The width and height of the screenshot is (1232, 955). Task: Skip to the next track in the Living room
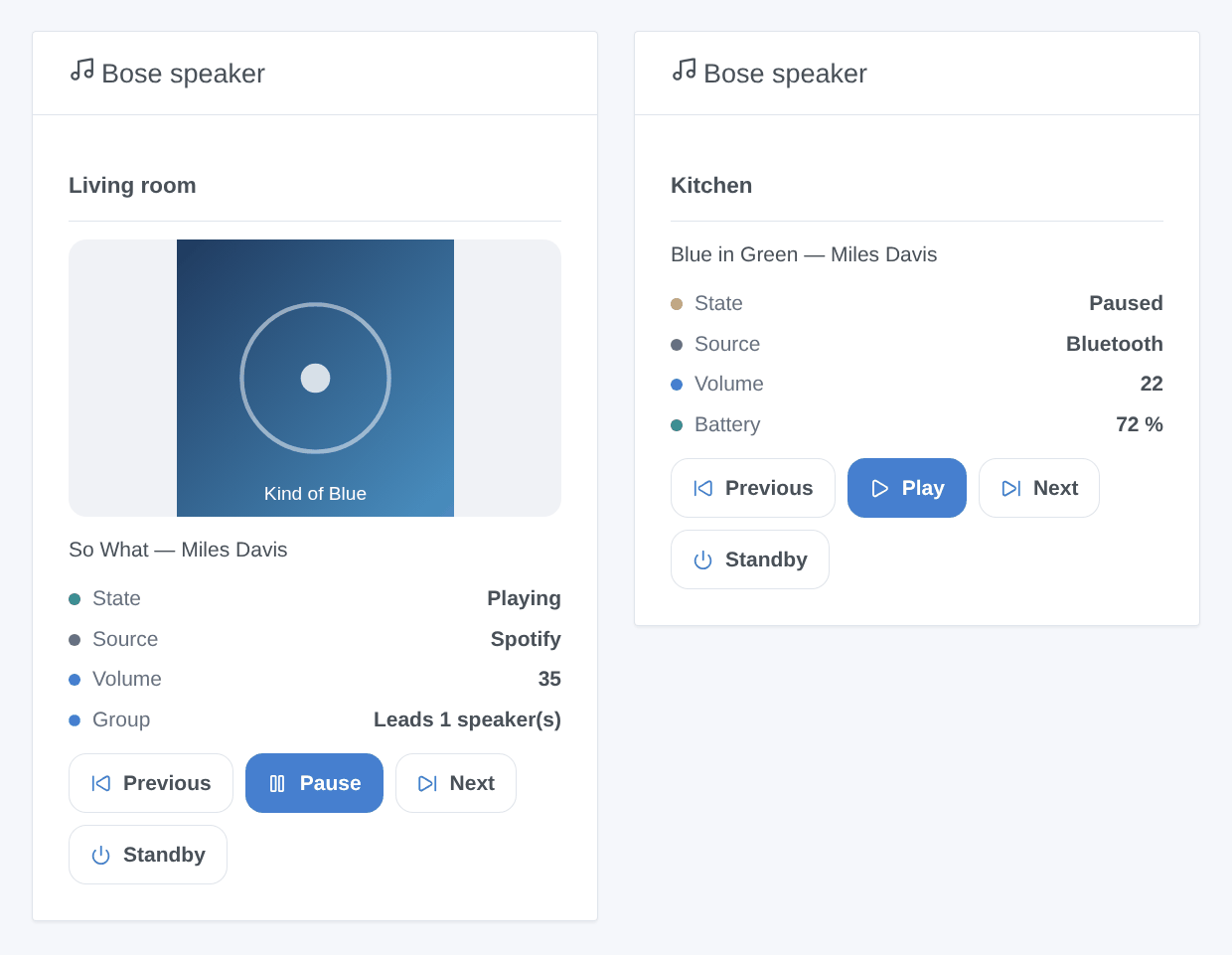click(x=456, y=783)
